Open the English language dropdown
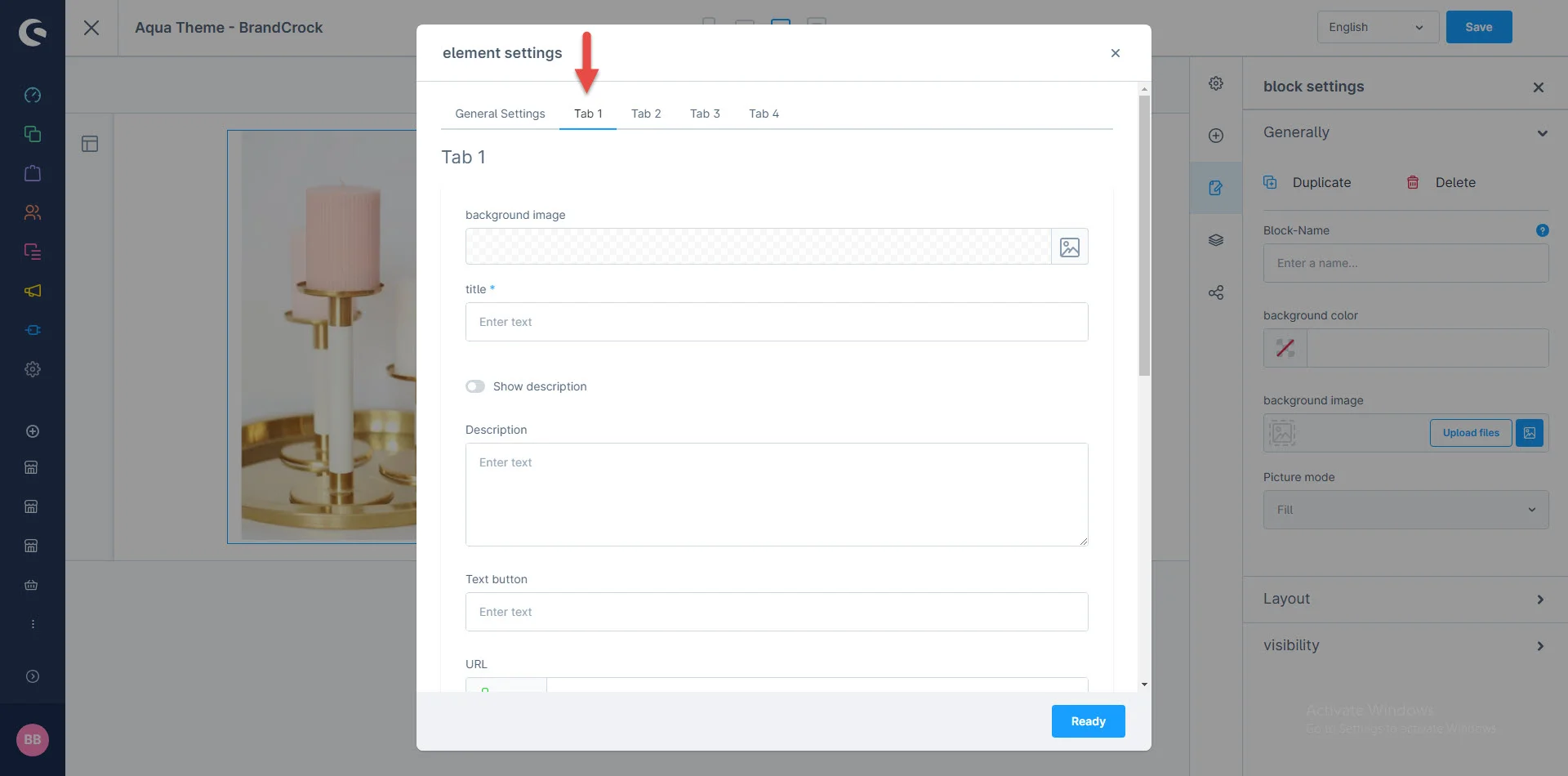The height and width of the screenshot is (776, 1568). coord(1376,27)
